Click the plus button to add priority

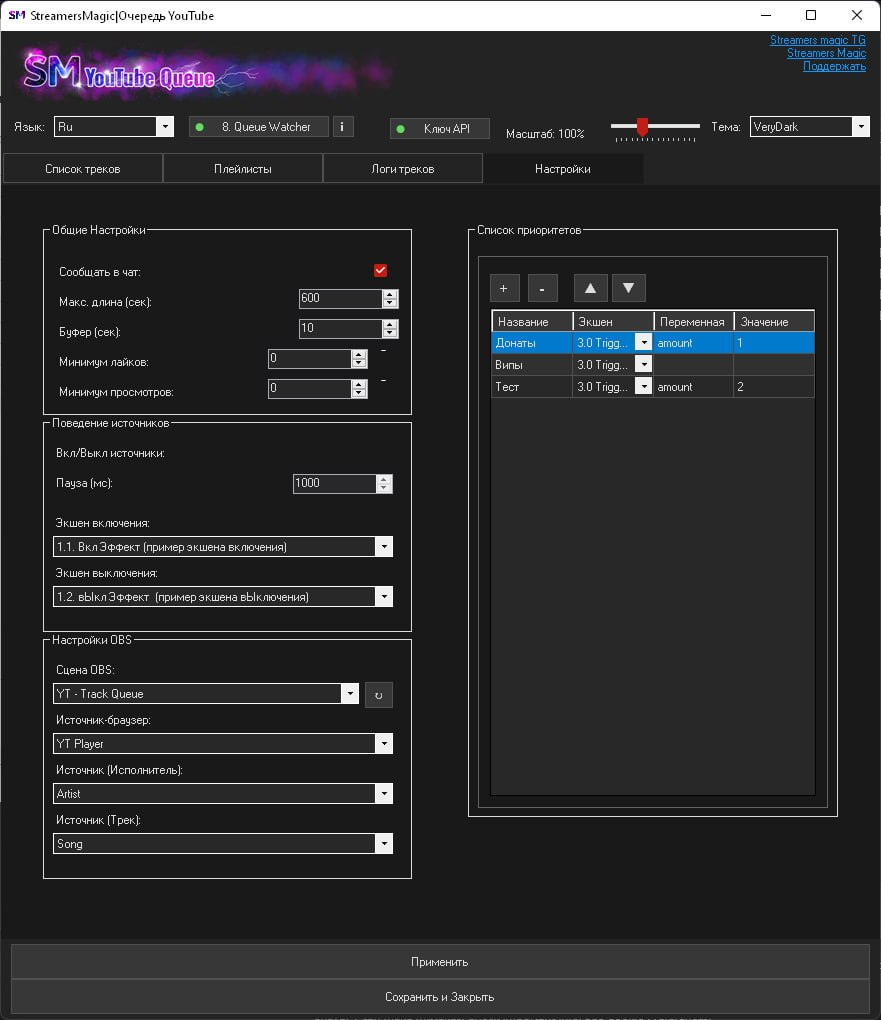(x=504, y=288)
